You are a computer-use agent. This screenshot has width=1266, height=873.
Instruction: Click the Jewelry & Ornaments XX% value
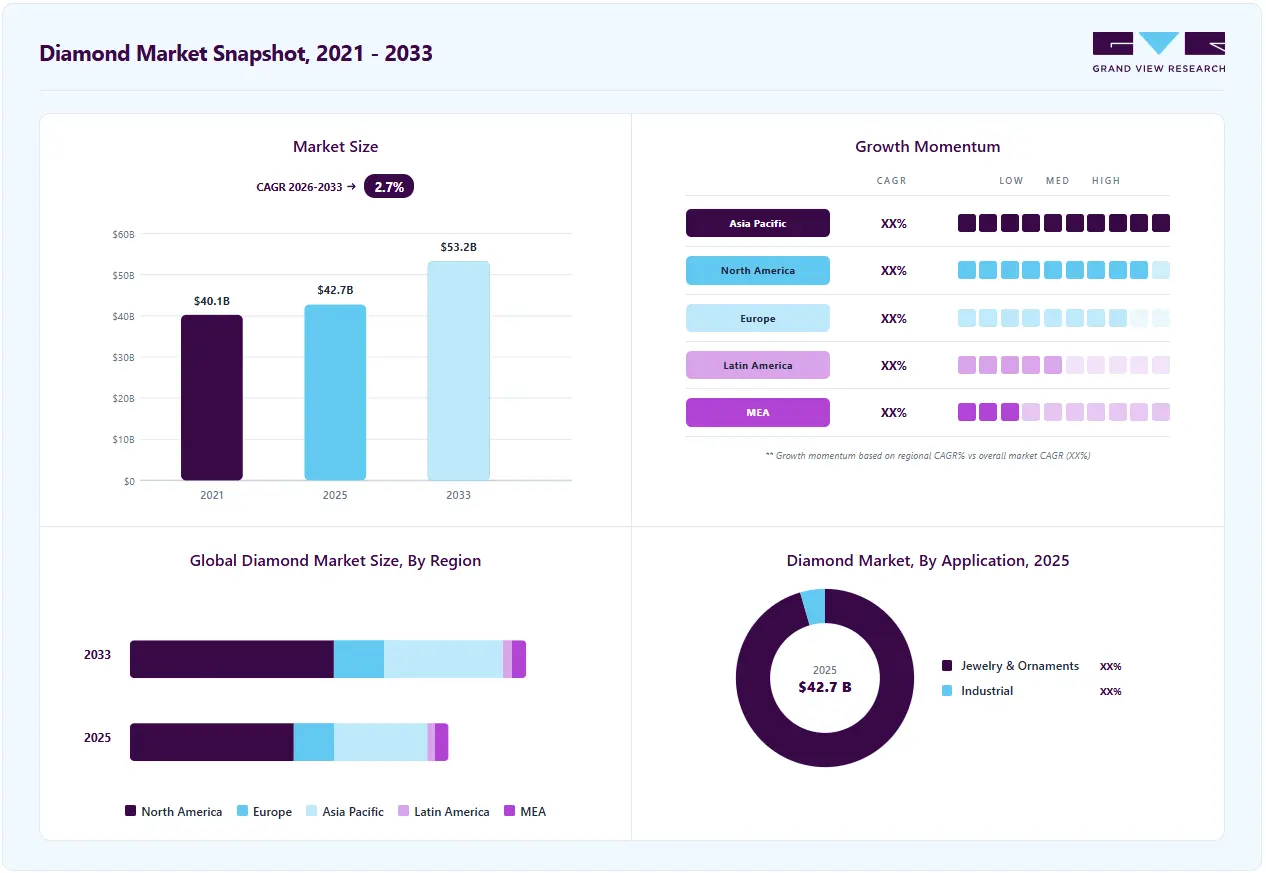point(1110,666)
